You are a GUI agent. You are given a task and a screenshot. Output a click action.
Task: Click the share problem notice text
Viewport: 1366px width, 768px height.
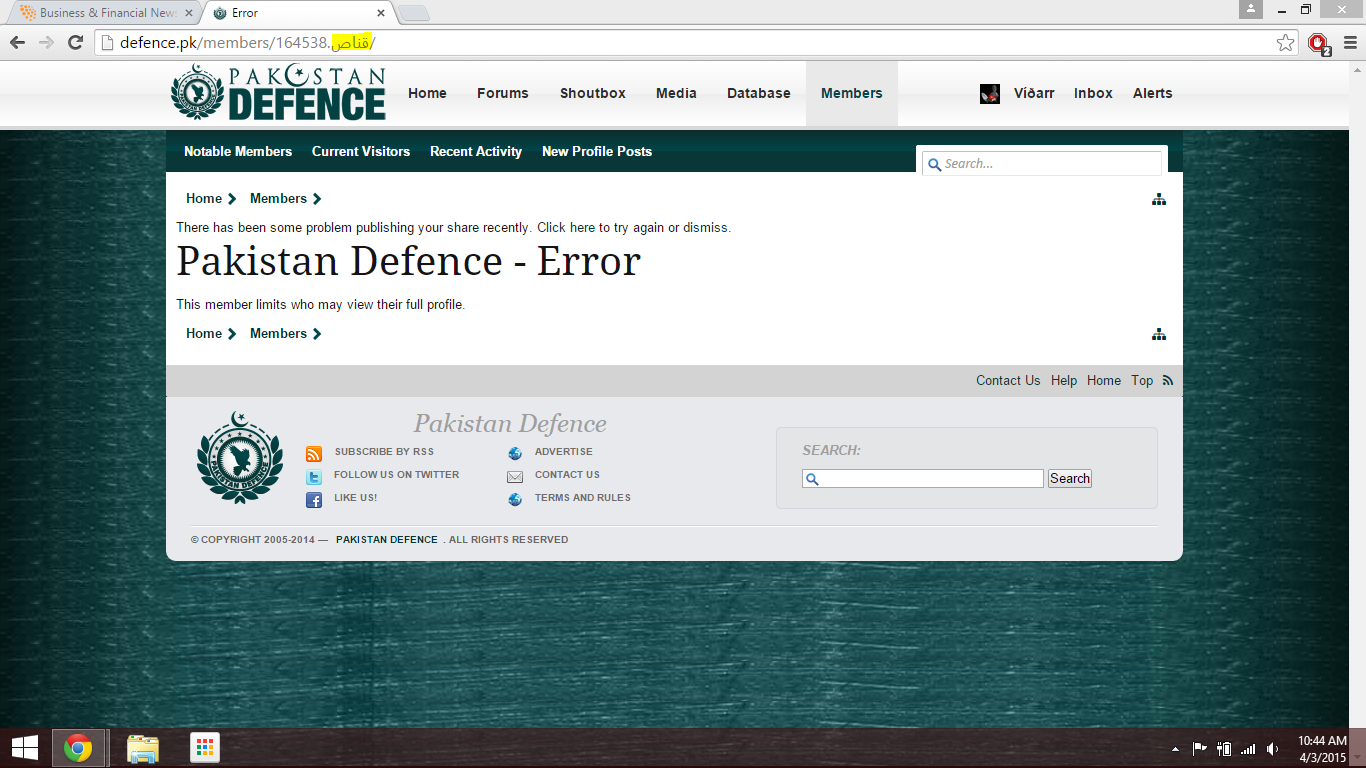point(453,228)
